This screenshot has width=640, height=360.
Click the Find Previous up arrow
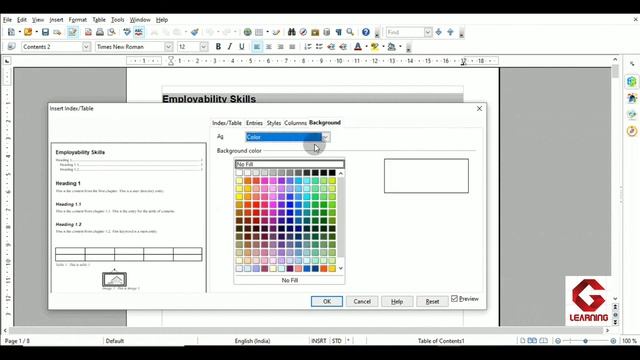(x=450, y=32)
